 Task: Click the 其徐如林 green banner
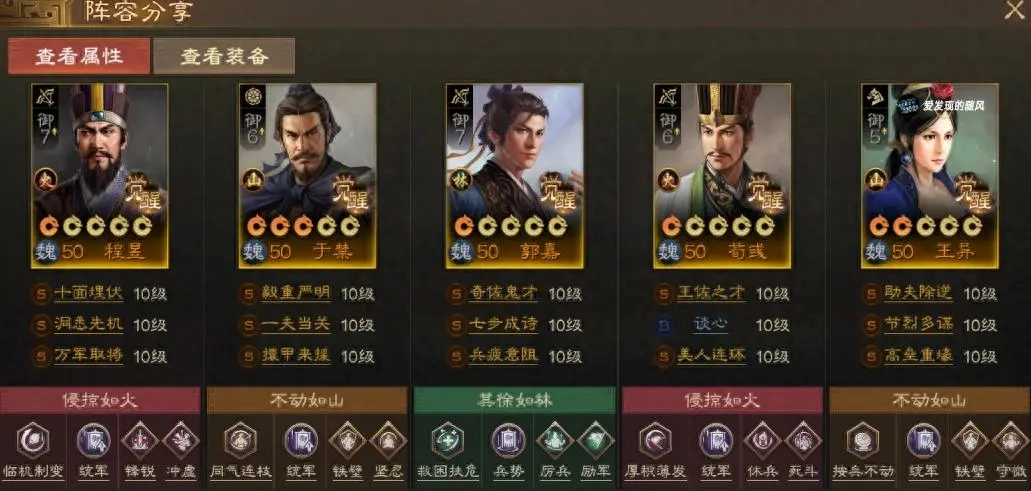click(514, 400)
